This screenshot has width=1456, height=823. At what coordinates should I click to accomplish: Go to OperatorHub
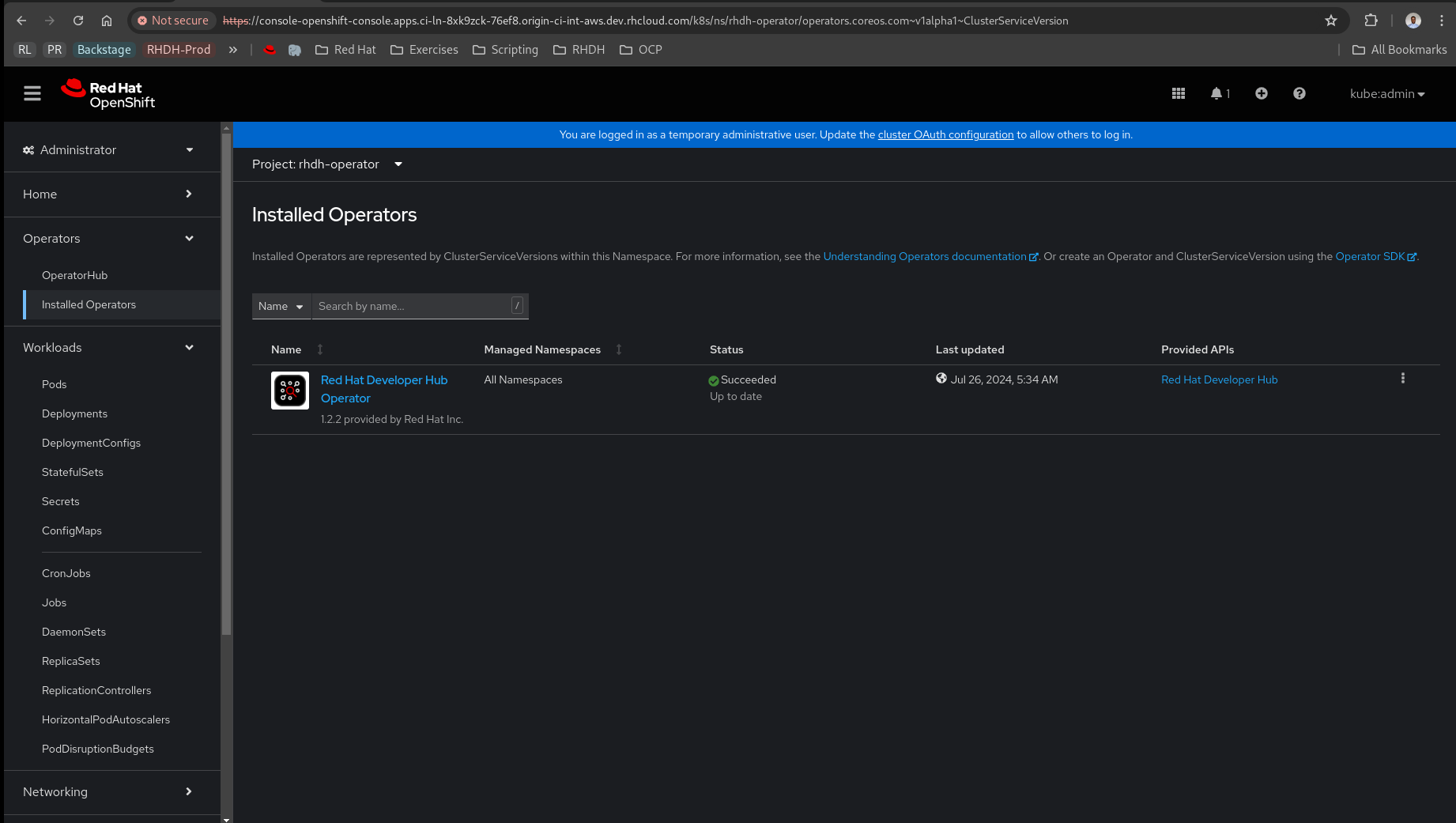pos(74,275)
